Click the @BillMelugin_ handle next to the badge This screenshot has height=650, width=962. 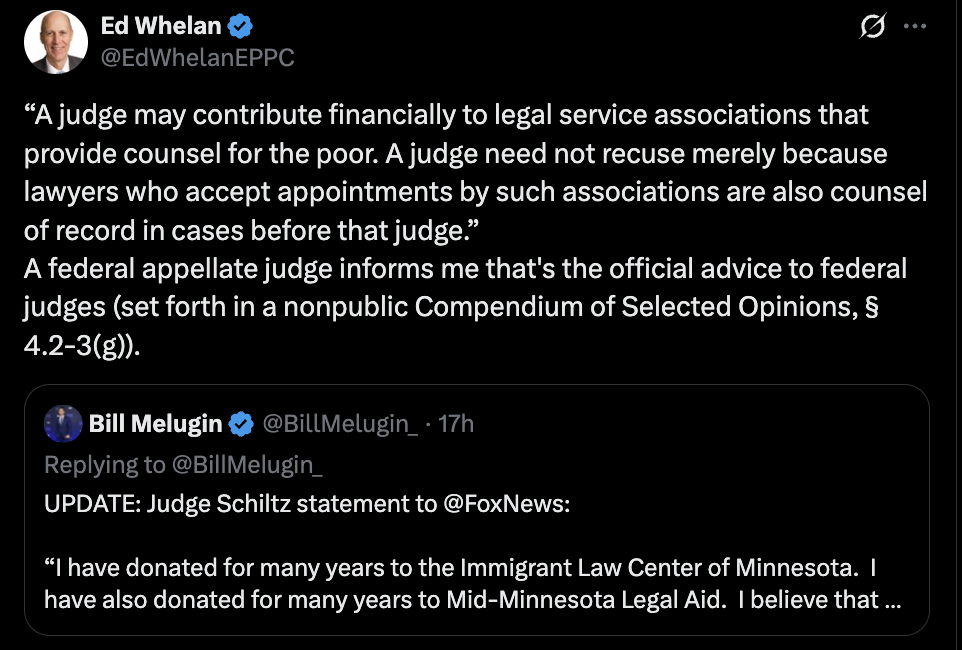[x=340, y=424]
